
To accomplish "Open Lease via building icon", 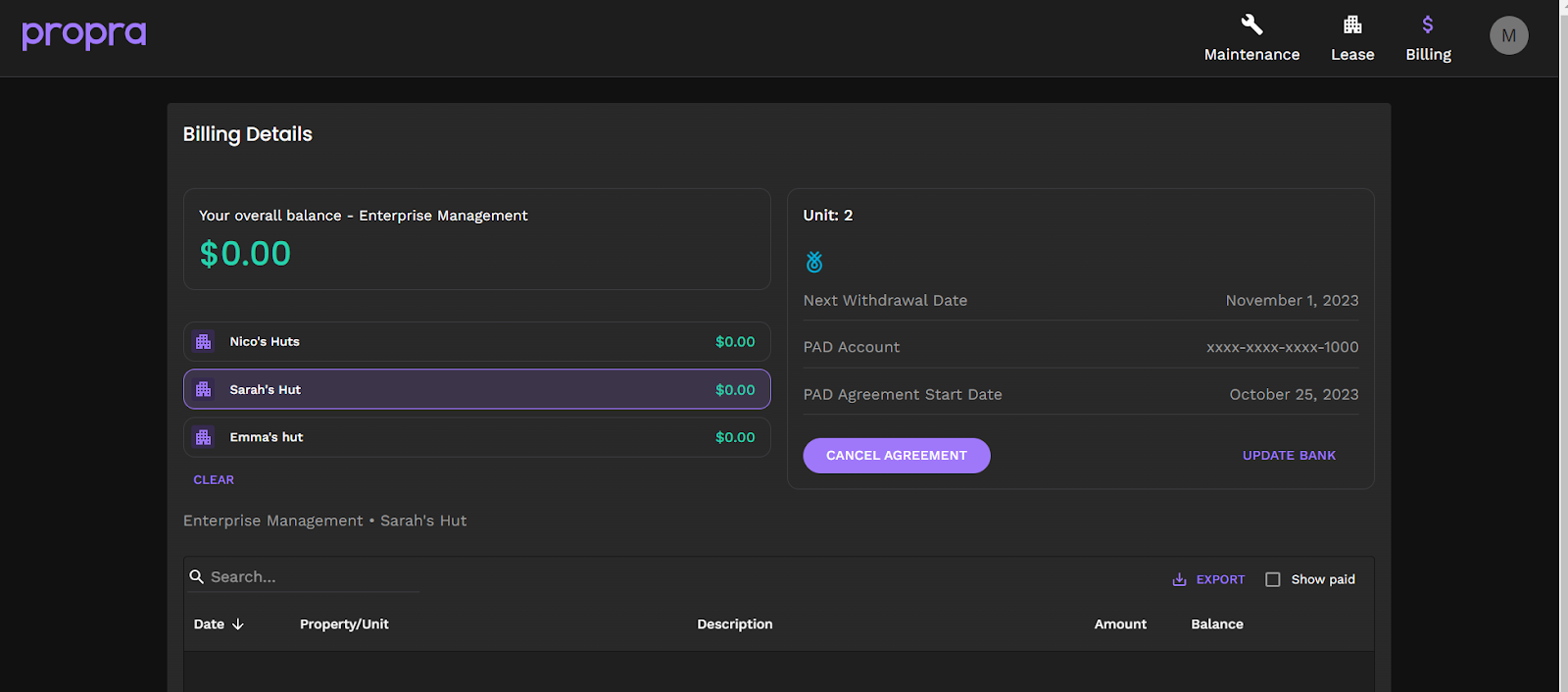I will click(x=1352, y=25).
